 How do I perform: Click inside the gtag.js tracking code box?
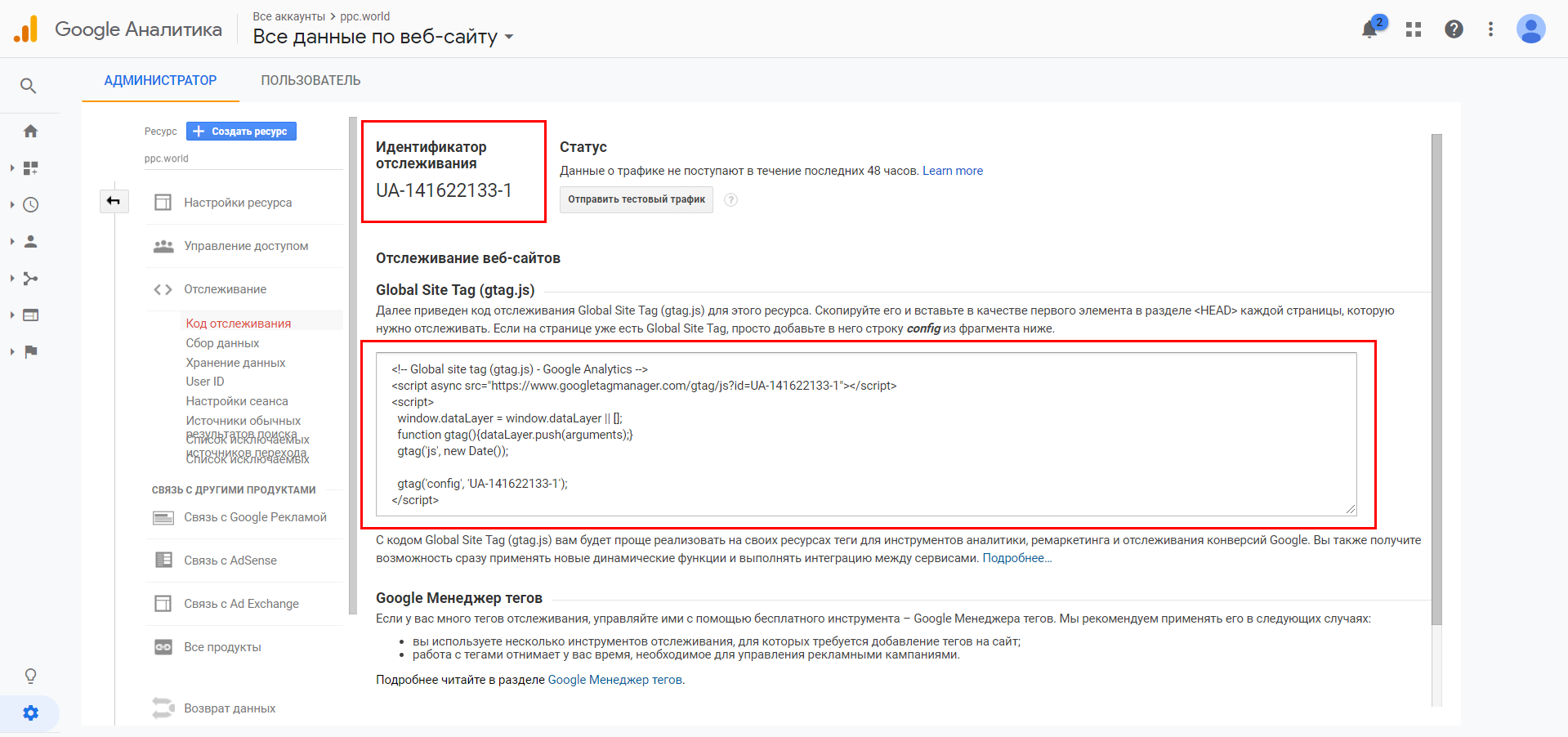tap(865, 434)
